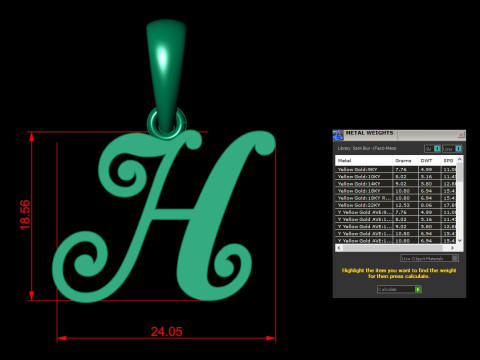Click the Library: Satin Blur label
The image size is (480, 360).
tap(367, 148)
